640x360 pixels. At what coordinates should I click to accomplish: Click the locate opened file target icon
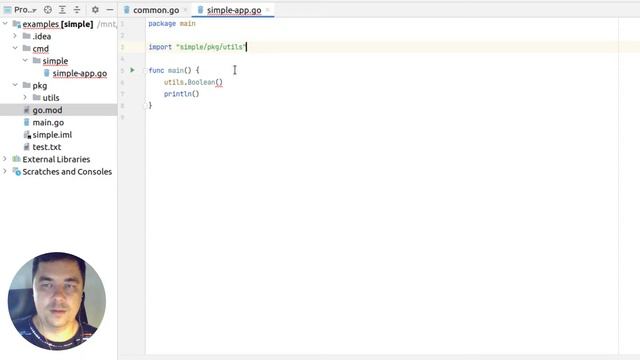click(48, 10)
